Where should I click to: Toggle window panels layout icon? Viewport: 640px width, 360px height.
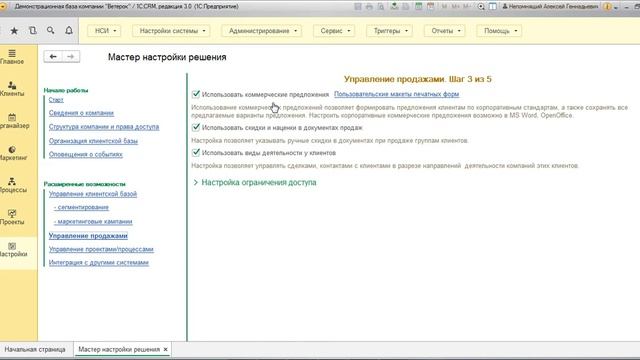tap(493, 7)
